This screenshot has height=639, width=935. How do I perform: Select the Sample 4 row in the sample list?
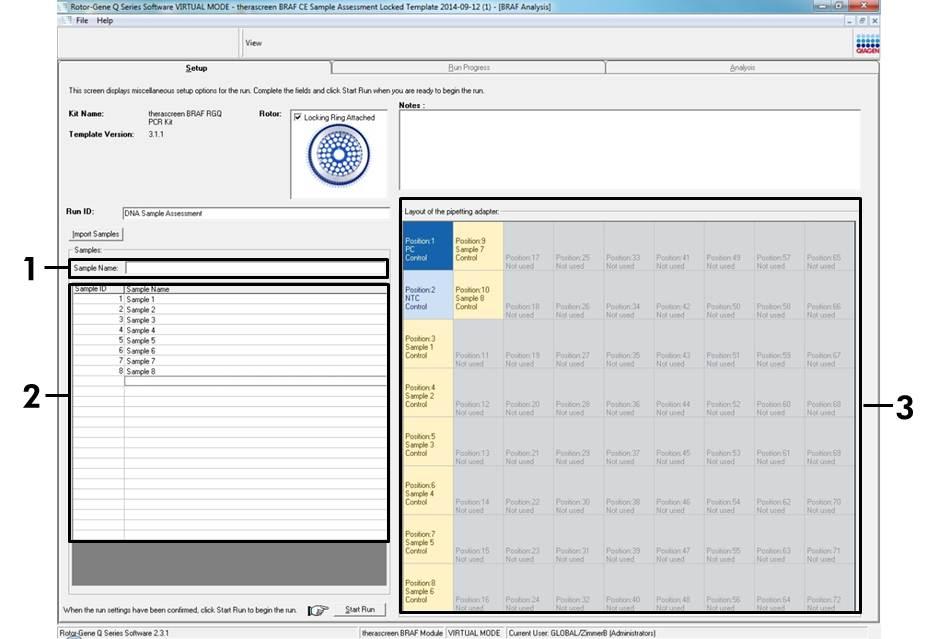click(x=230, y=330)
